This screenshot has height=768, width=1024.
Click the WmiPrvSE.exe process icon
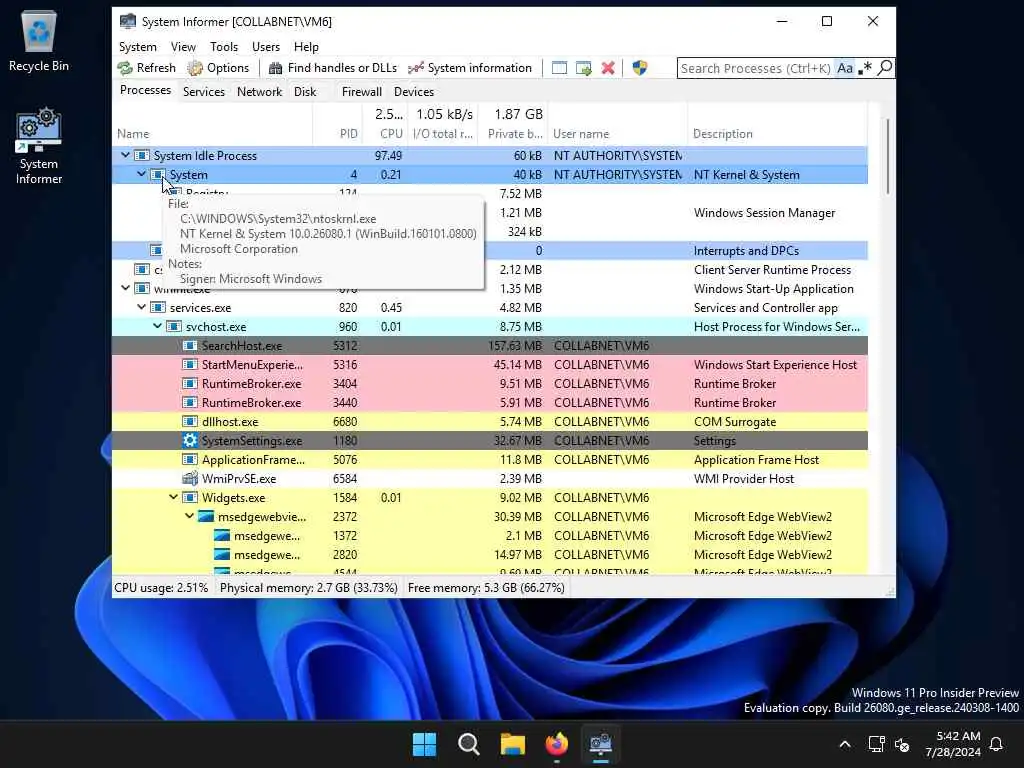point(189,478)
